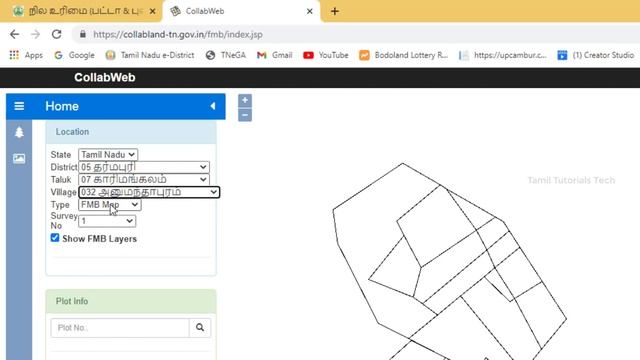
Task: Open the District dropdown
Action: (144, 167)
